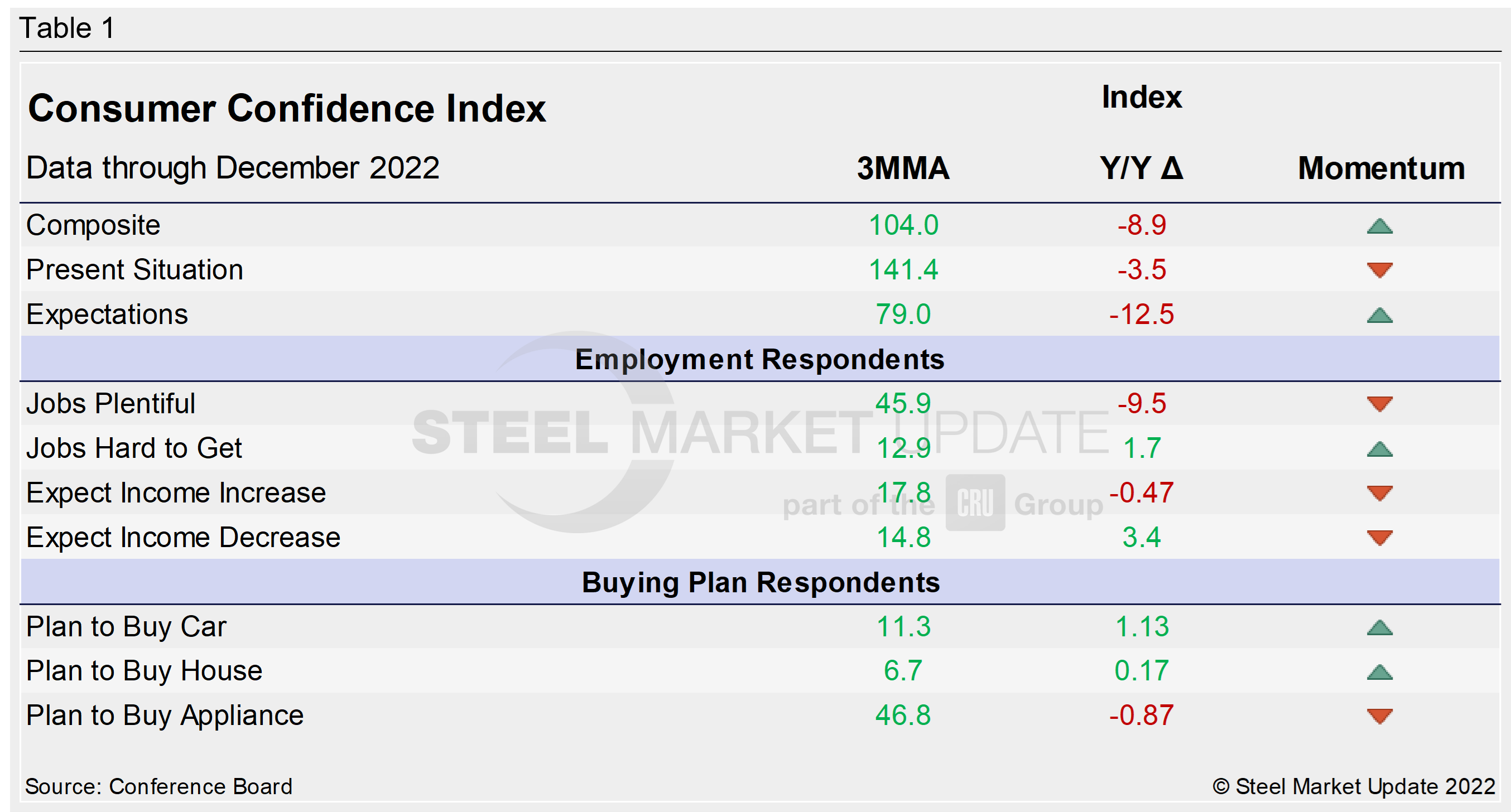Click the Present Situation red down arrow
Screen dimensions: 1511x812
tap(1379, 270)
